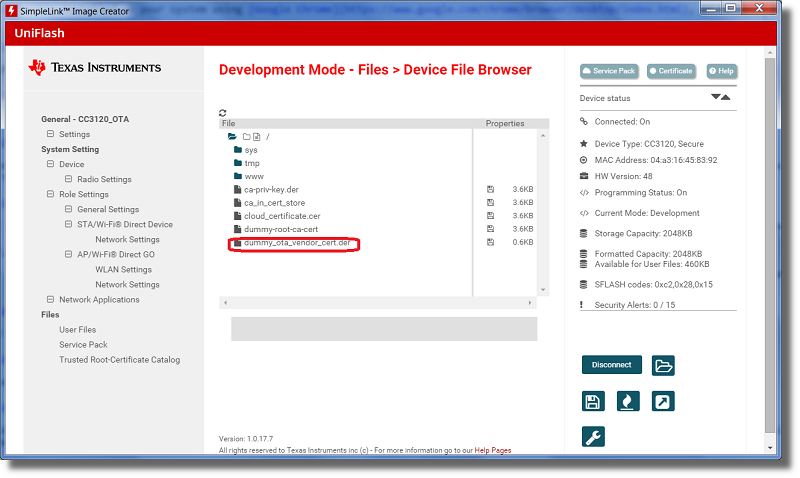Open the Service Pack sidebar item
The width and height of the screenshot is (800, 478).
tap(83, 344)
